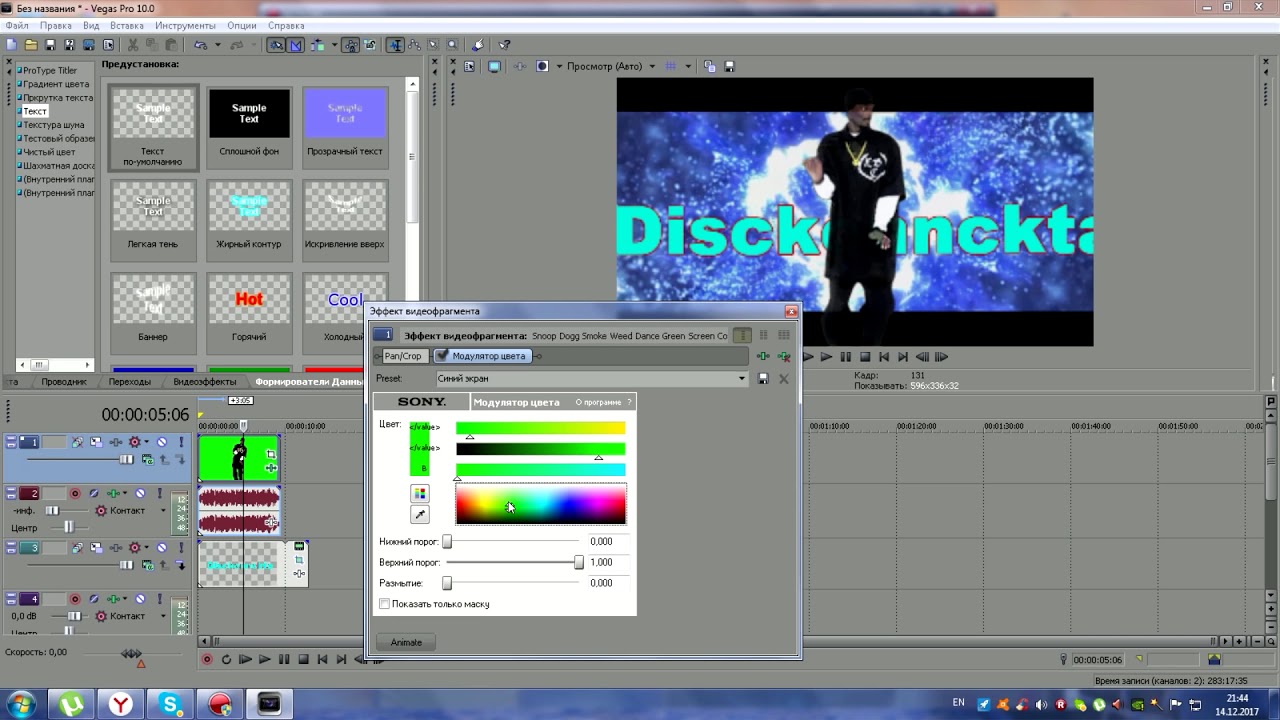The width and height of the screenshot is (1280, 720).
Task: Start recording with timeline record button
Action: click(x=207, y=659)
